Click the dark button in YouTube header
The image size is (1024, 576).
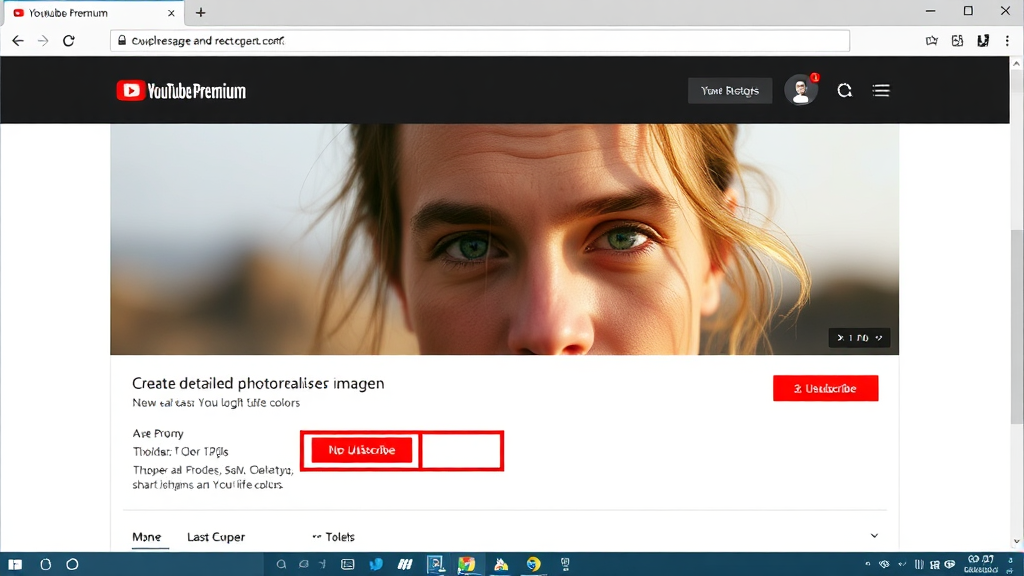[x=730, y=91]
